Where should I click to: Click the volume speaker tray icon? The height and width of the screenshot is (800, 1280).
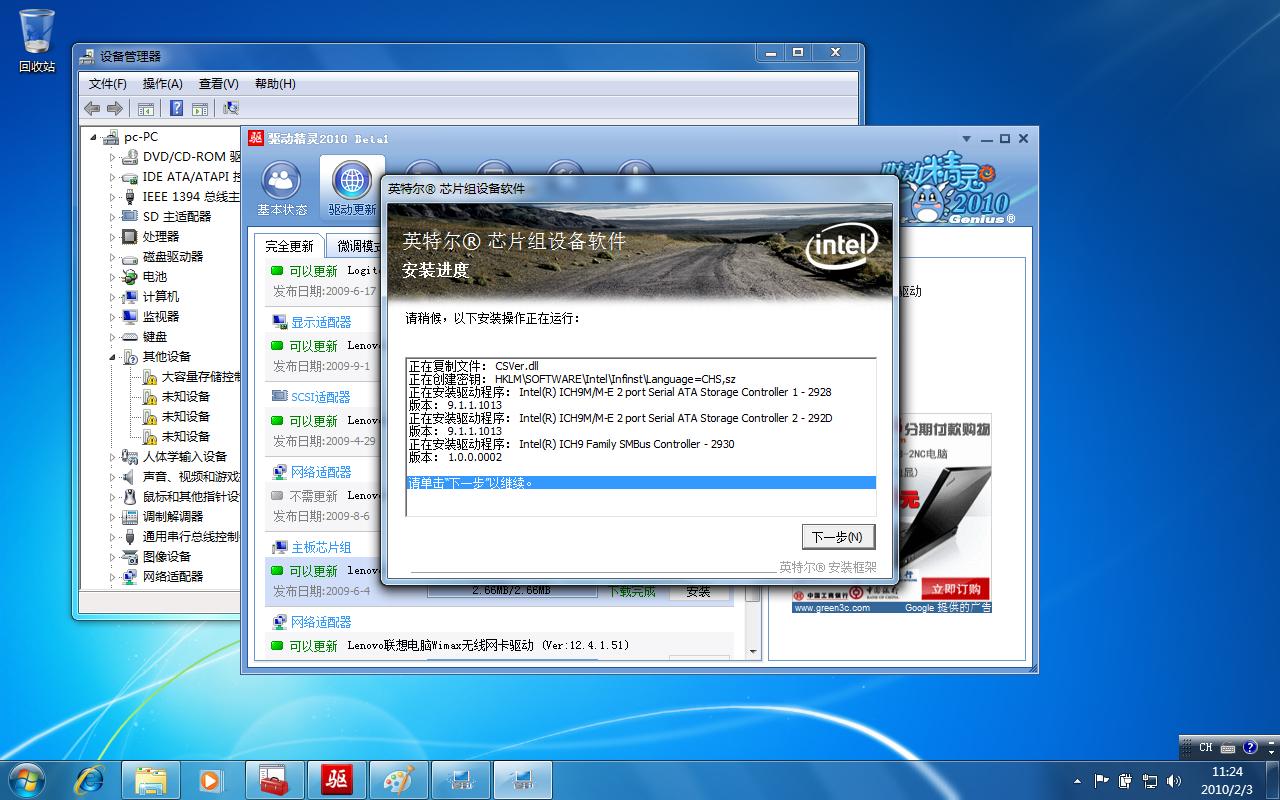click(x=1174, y=780)
